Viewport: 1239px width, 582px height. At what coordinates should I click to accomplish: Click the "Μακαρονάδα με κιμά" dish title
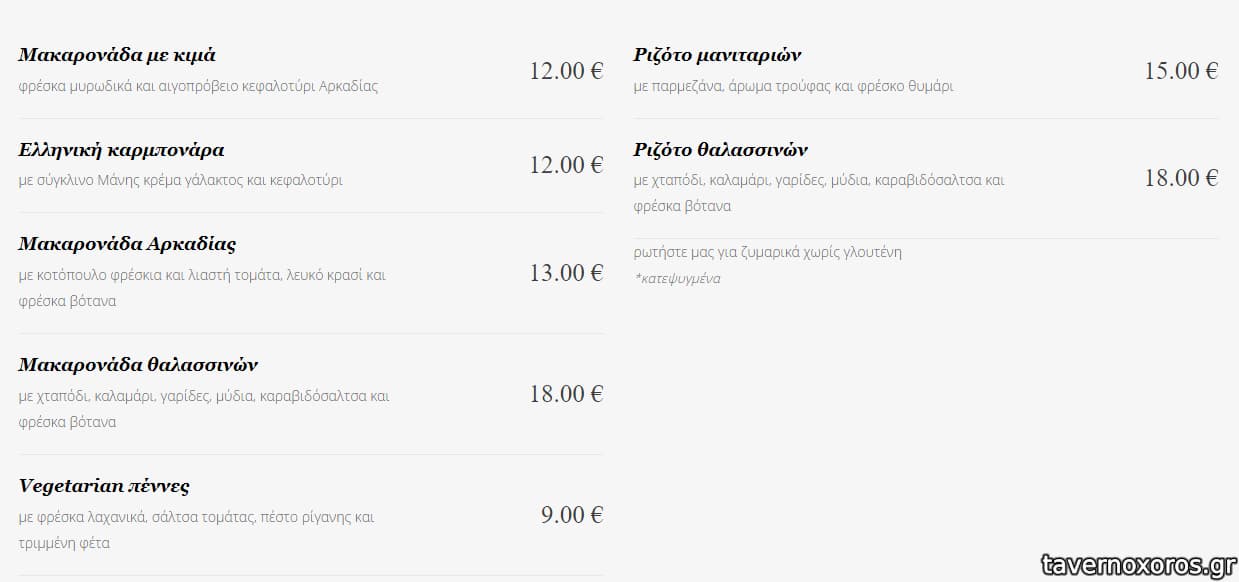coord(117,55)
